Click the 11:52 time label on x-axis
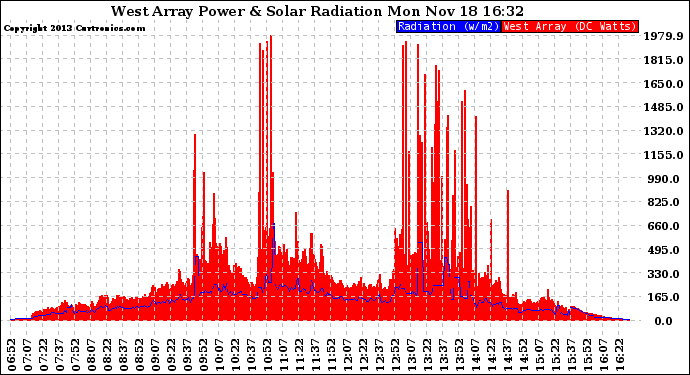The image size is (690, 375). 331,355
